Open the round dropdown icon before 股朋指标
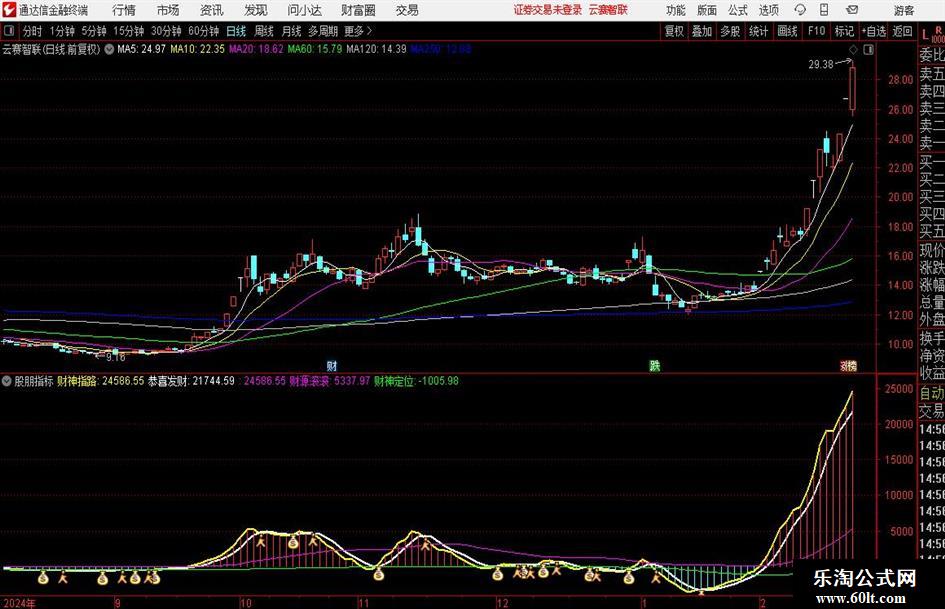 tap(7, 380)
